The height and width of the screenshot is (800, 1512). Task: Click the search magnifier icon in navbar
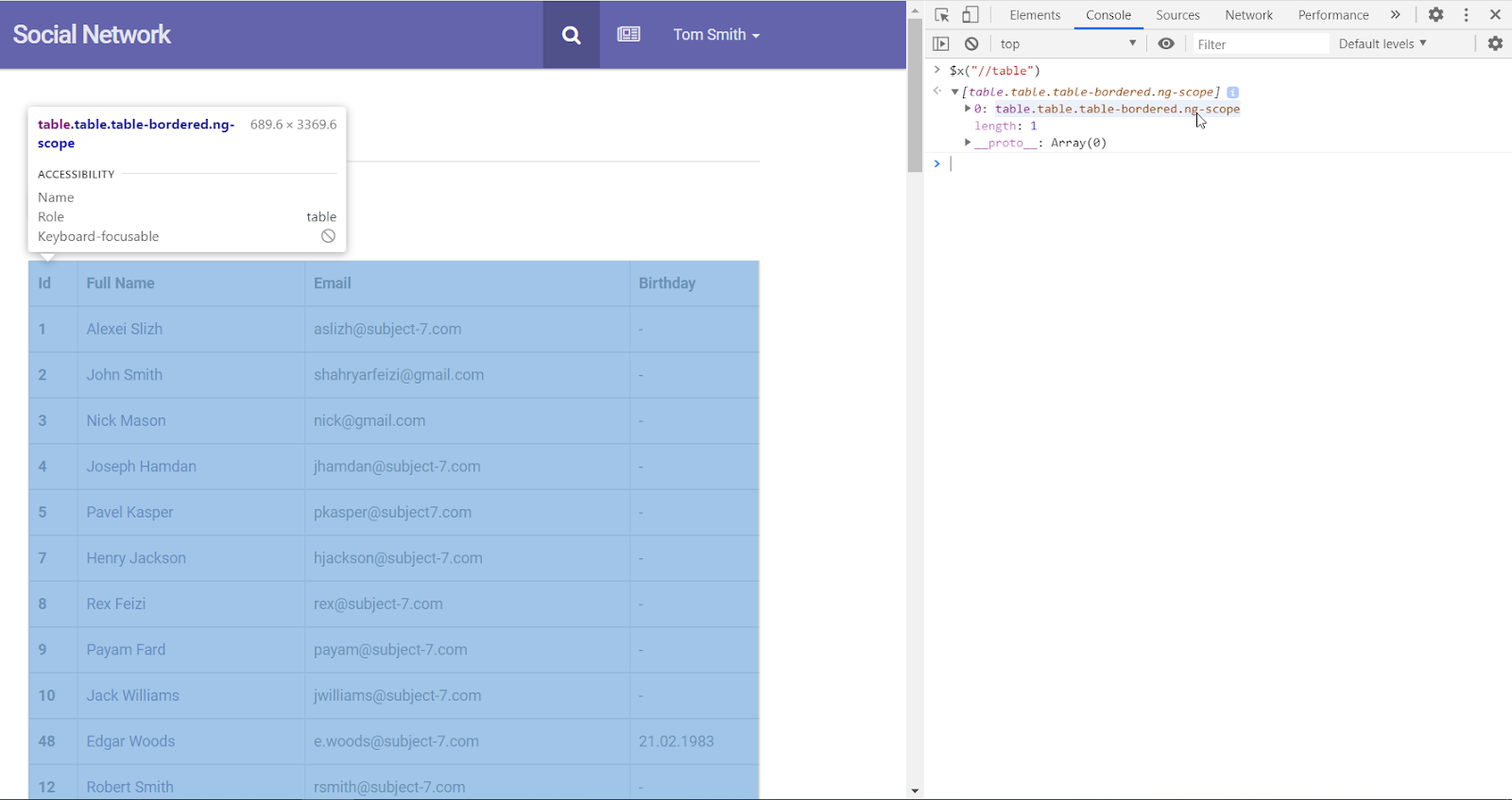[571, 35]
